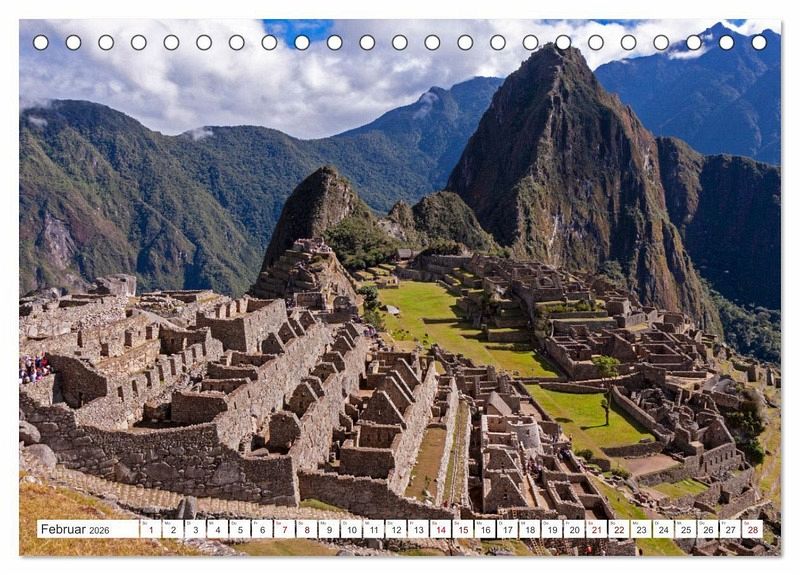Click the date cell numbered 20
Image resolution: width=800 pixels, height=575 pixels.
click(x=574, y=529)
